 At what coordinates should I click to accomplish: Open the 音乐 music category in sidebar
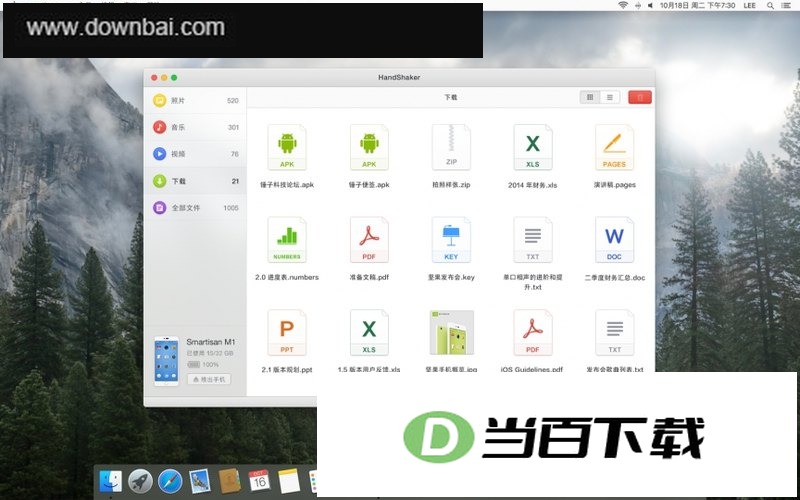[195, 127]
